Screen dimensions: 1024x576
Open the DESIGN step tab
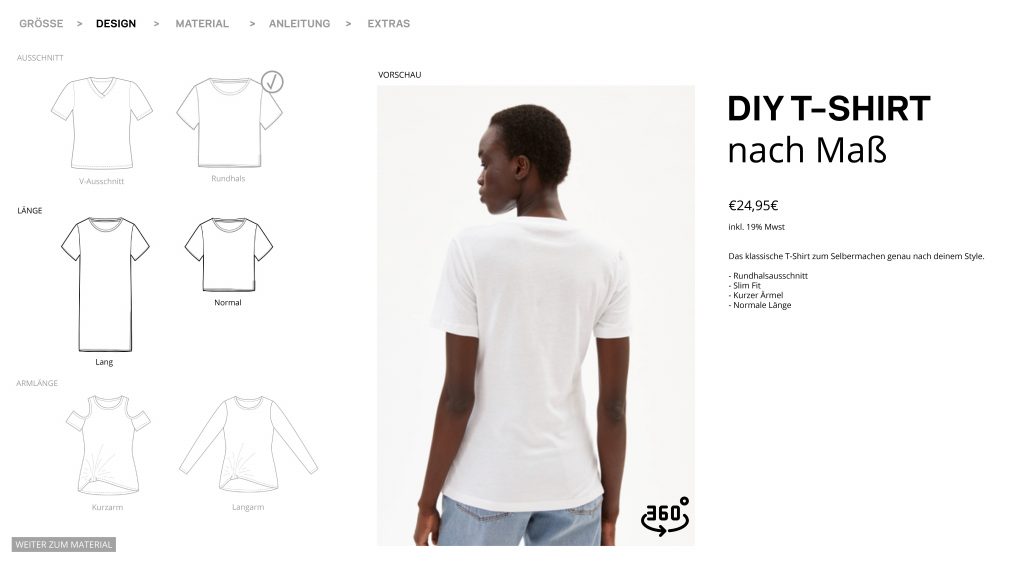pyautogui.click(x=116, y=24)
